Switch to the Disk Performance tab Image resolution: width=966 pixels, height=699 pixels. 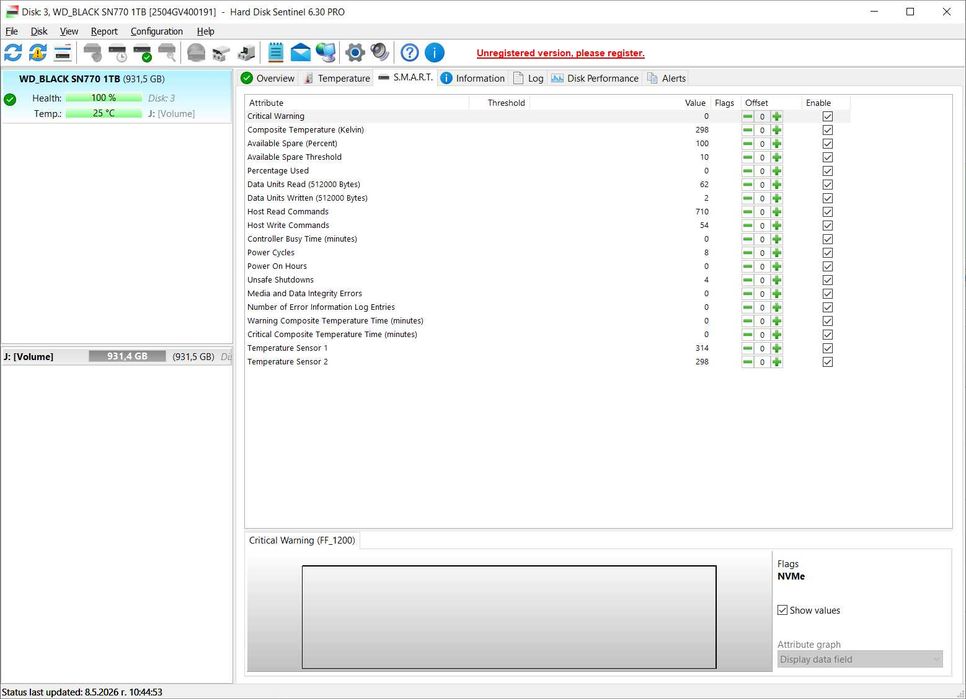click(x=595, y=78)
